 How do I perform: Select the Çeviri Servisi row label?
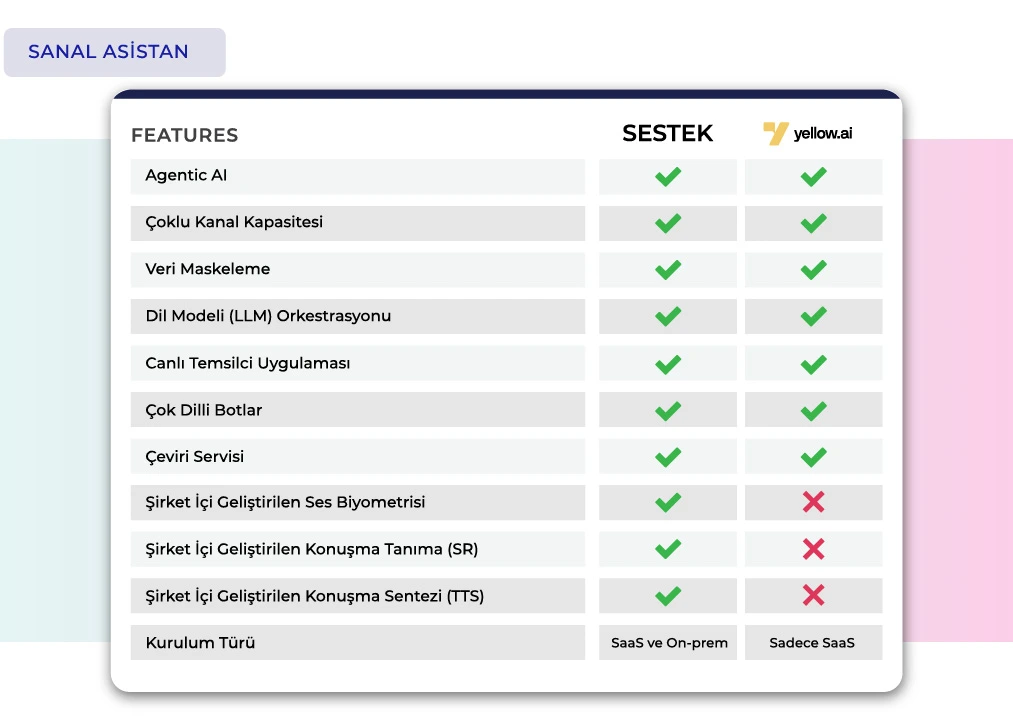point(194,457)
